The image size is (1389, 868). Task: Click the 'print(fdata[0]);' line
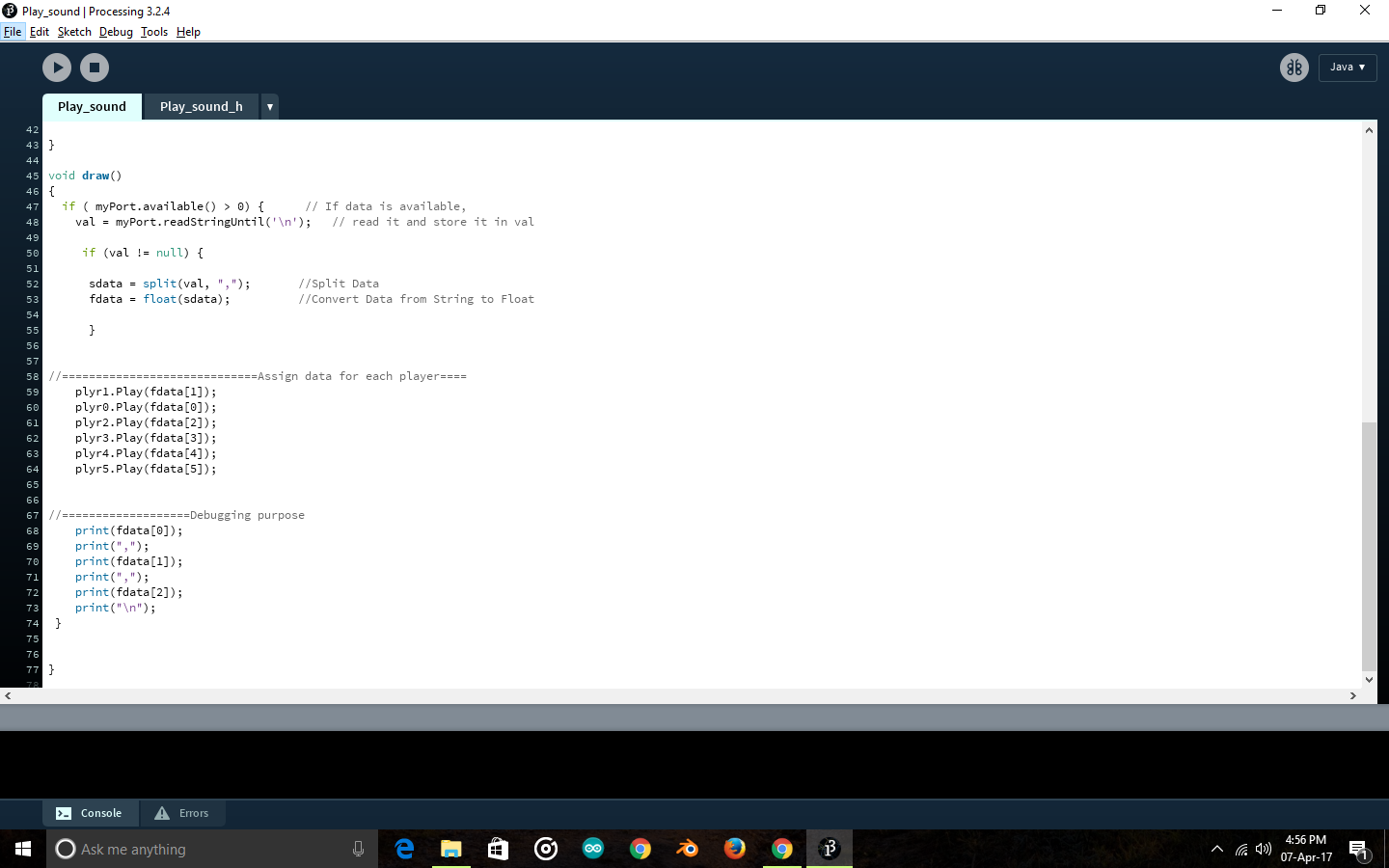tap(129, 530)
